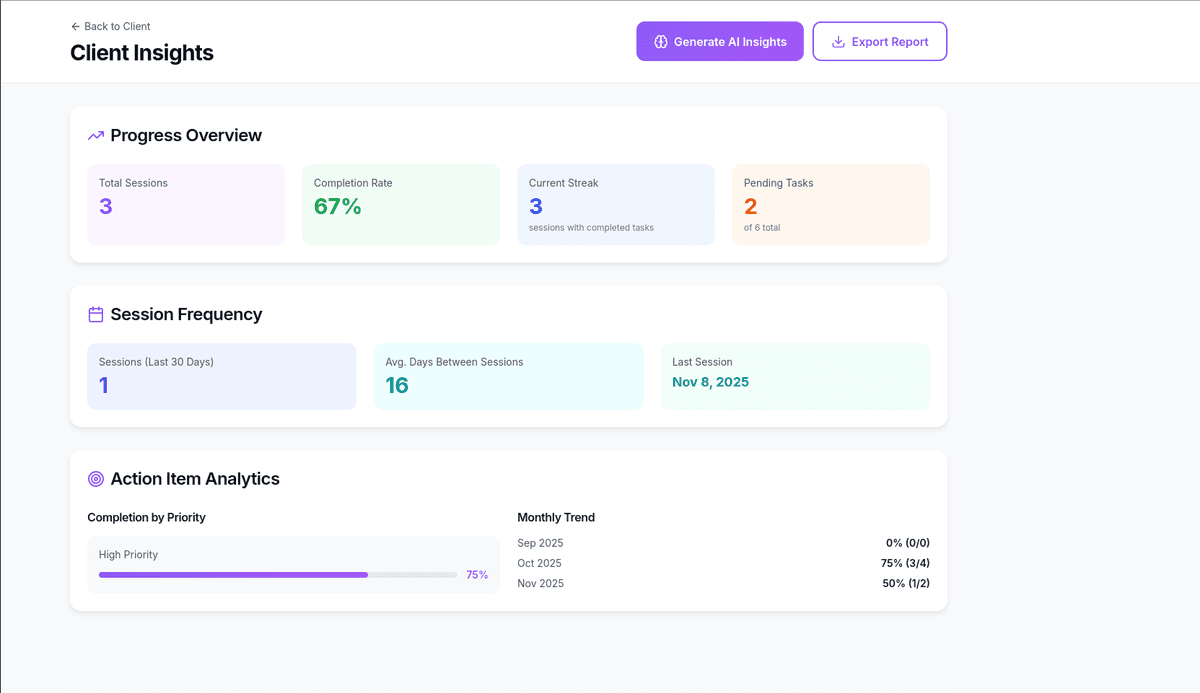Click the Avg. Days Between Sessions card
The image size is (1200, 693).
coord(508,376)
